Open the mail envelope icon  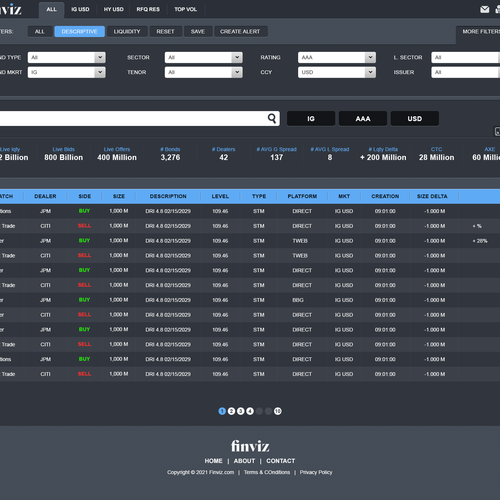(x=485, y=9)
